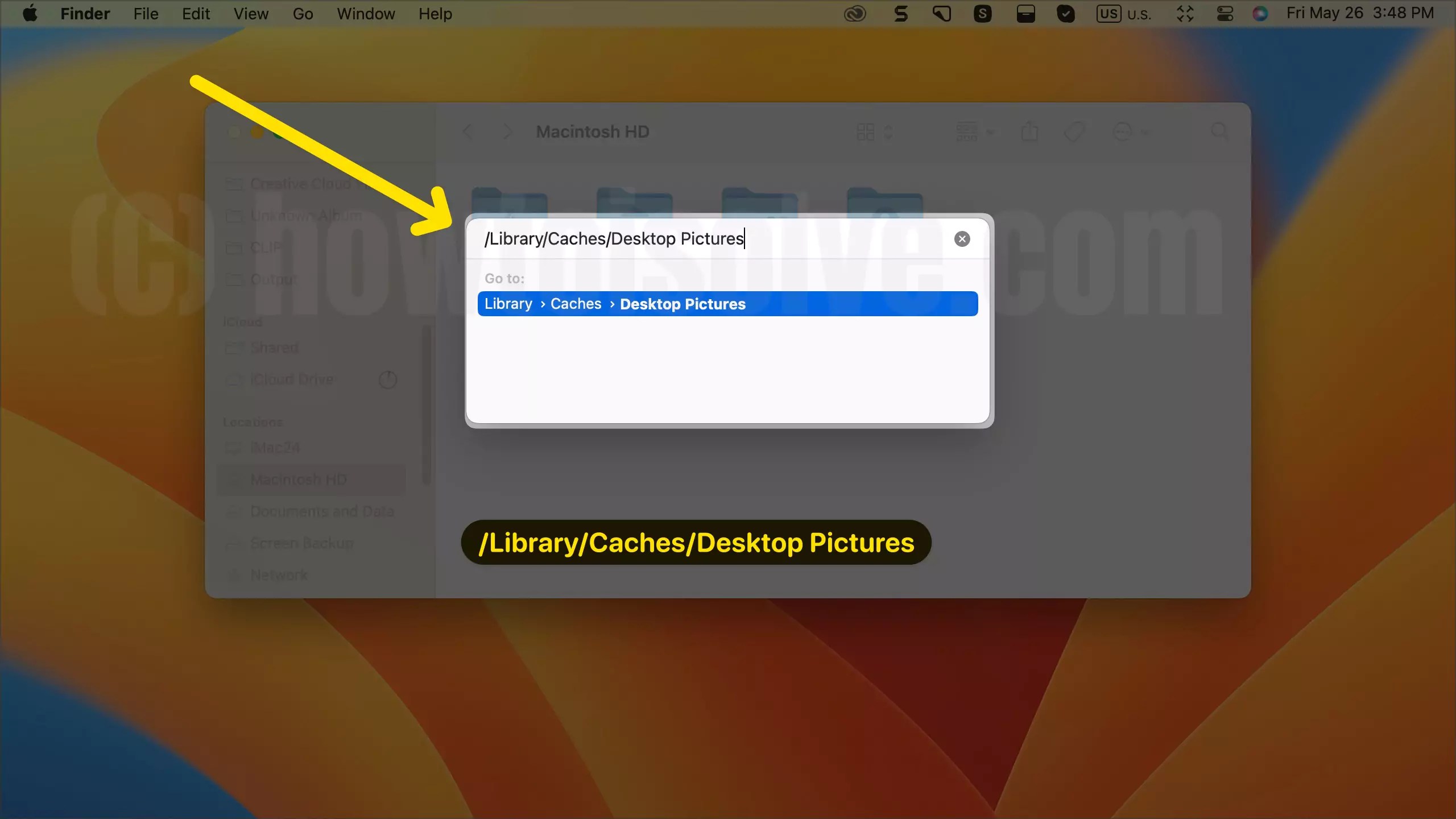Open the Creative Cloud menu bar icon
This screenshot has height=819, width=1456.
point(855,13)
